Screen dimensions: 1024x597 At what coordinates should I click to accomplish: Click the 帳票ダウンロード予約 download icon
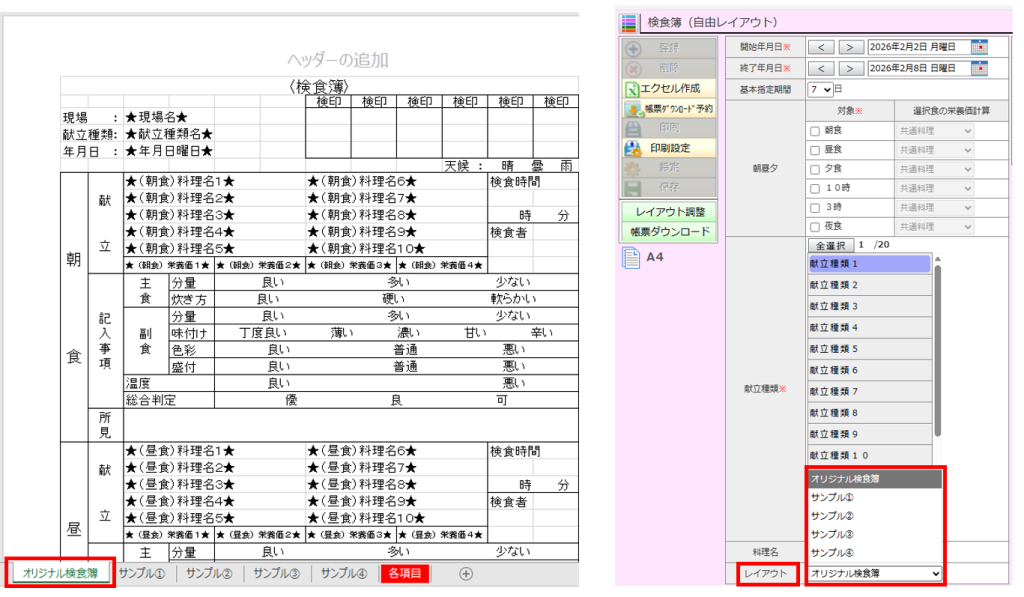pos(632,109)
